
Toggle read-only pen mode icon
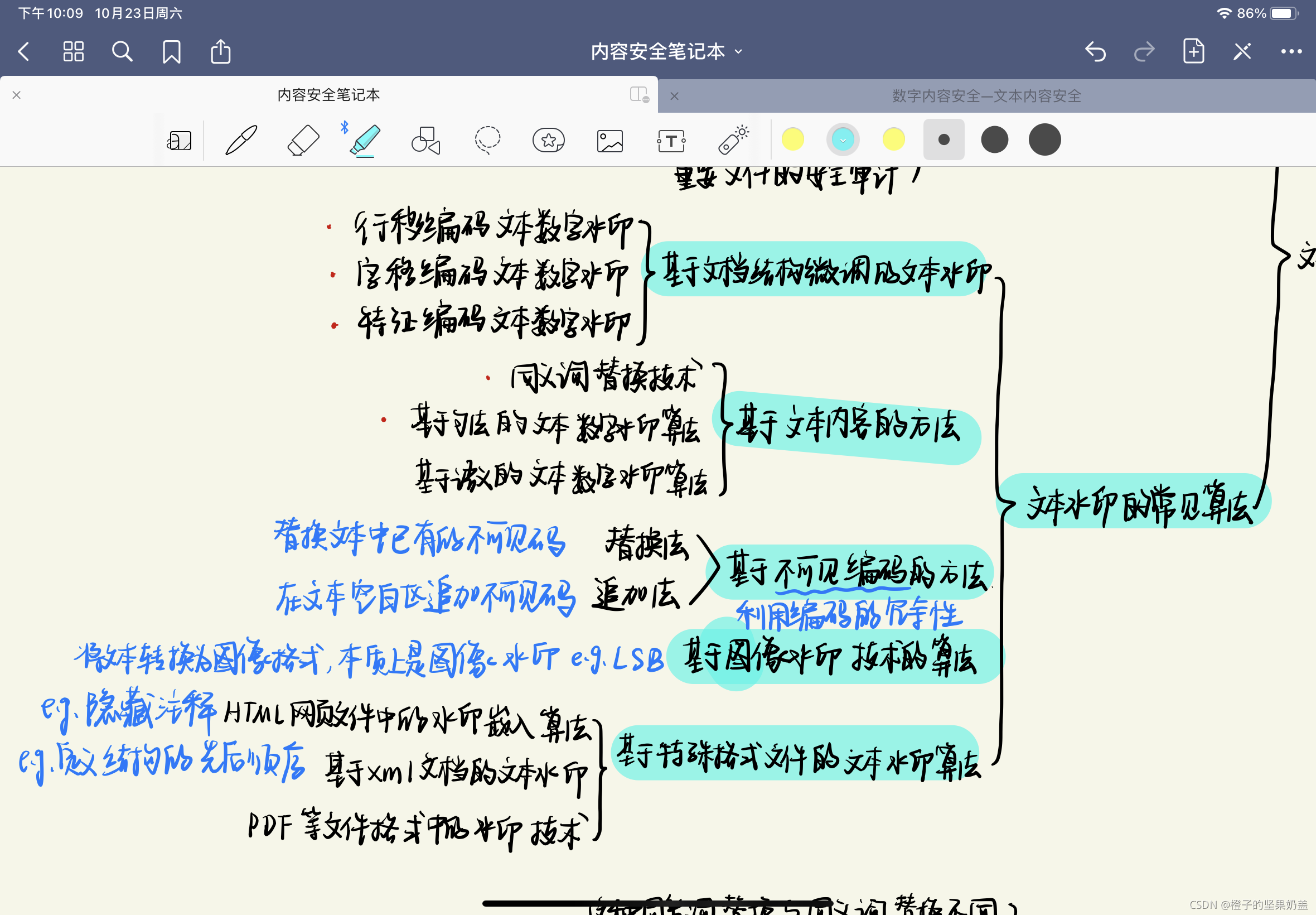pyautogui.click(x=1242, y=51)
